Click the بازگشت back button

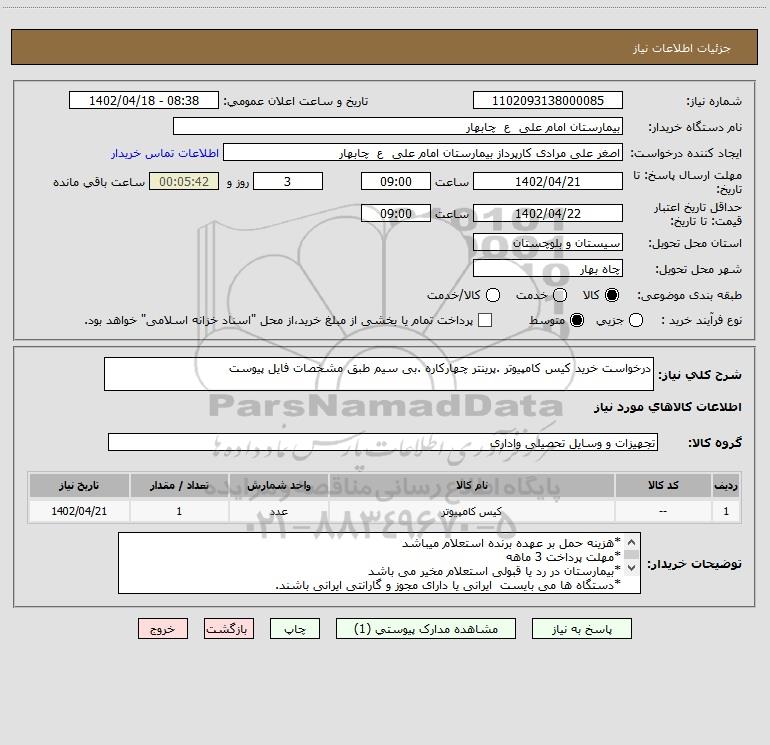(x=229, y=629)
